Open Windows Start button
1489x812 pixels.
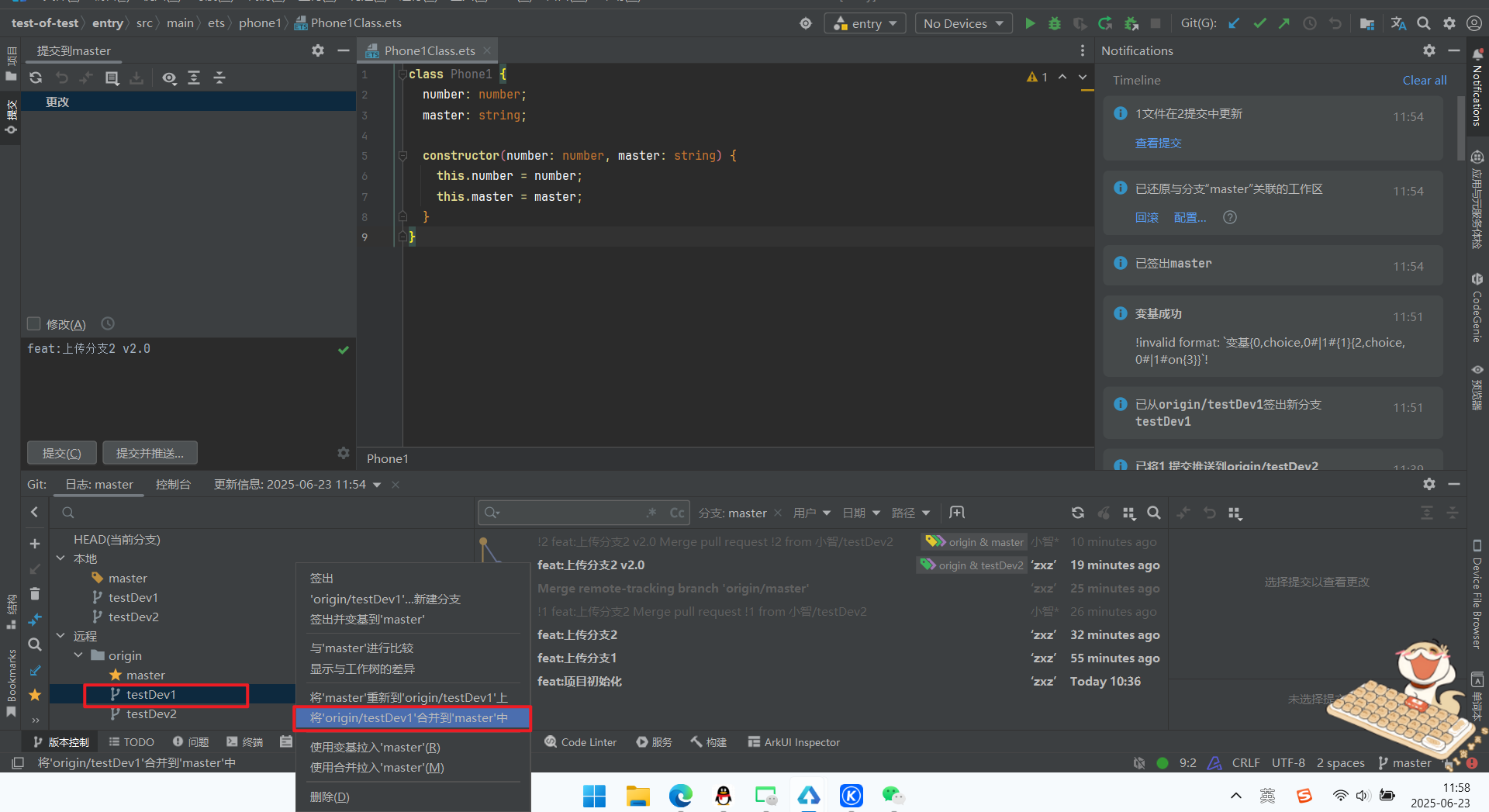click(x=594, y=796)
